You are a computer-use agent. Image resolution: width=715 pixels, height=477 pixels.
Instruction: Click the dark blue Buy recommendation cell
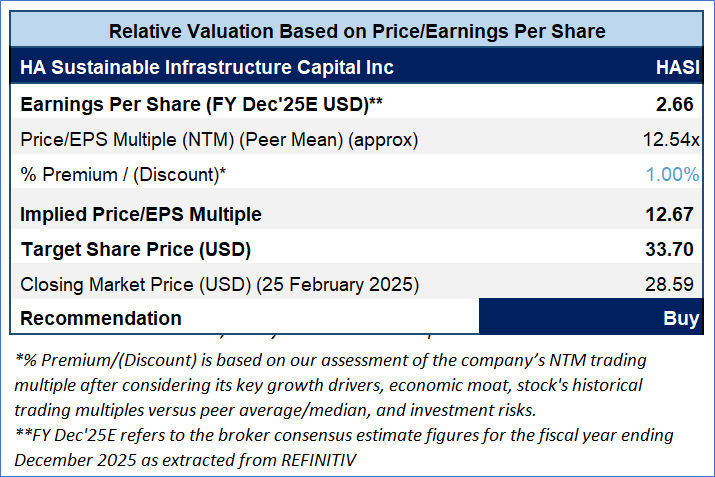tap(597, 318)
